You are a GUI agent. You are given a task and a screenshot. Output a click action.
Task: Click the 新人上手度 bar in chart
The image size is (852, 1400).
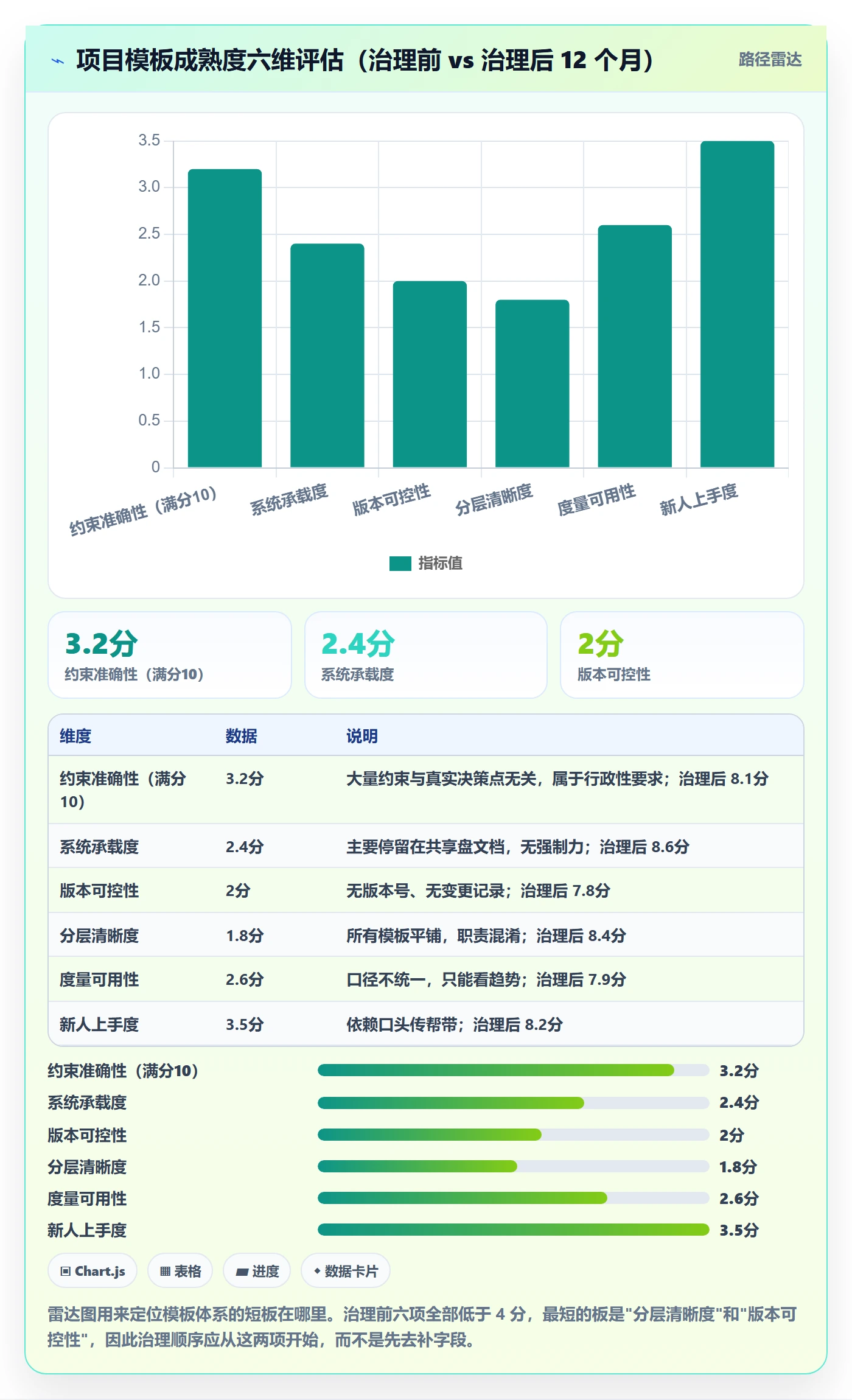tap(738, 304)
